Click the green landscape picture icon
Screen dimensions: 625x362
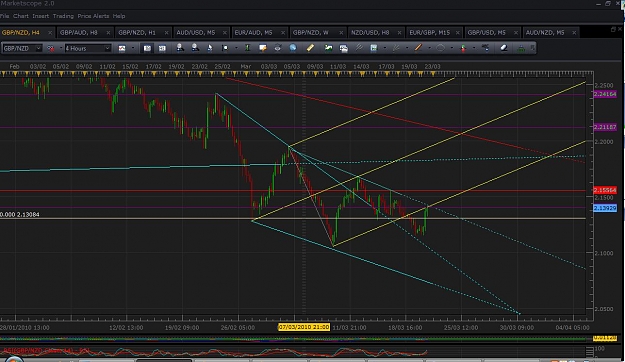coord(328,48)
